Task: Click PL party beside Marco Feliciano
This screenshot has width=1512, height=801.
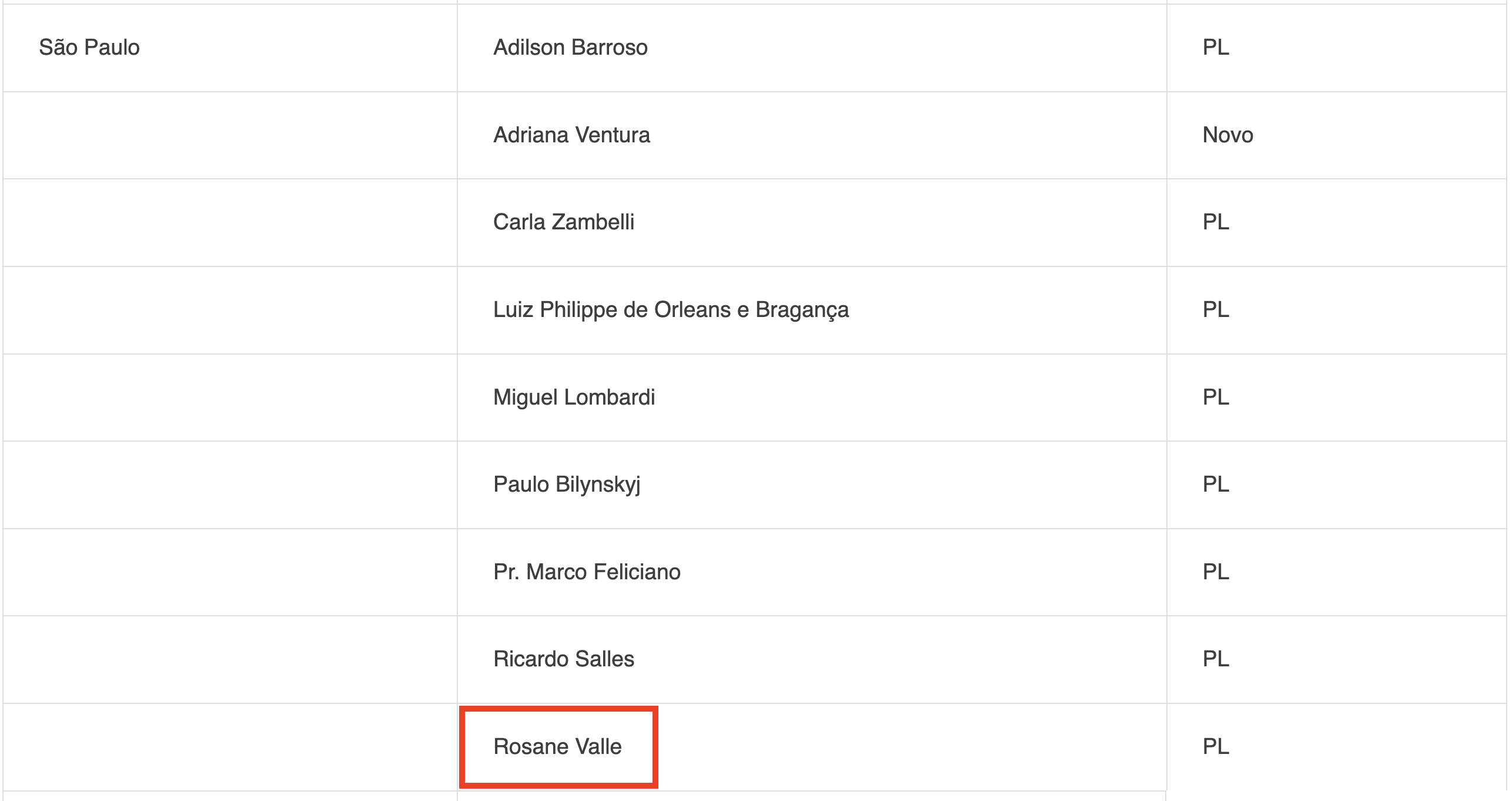Action: [1216, 572]
